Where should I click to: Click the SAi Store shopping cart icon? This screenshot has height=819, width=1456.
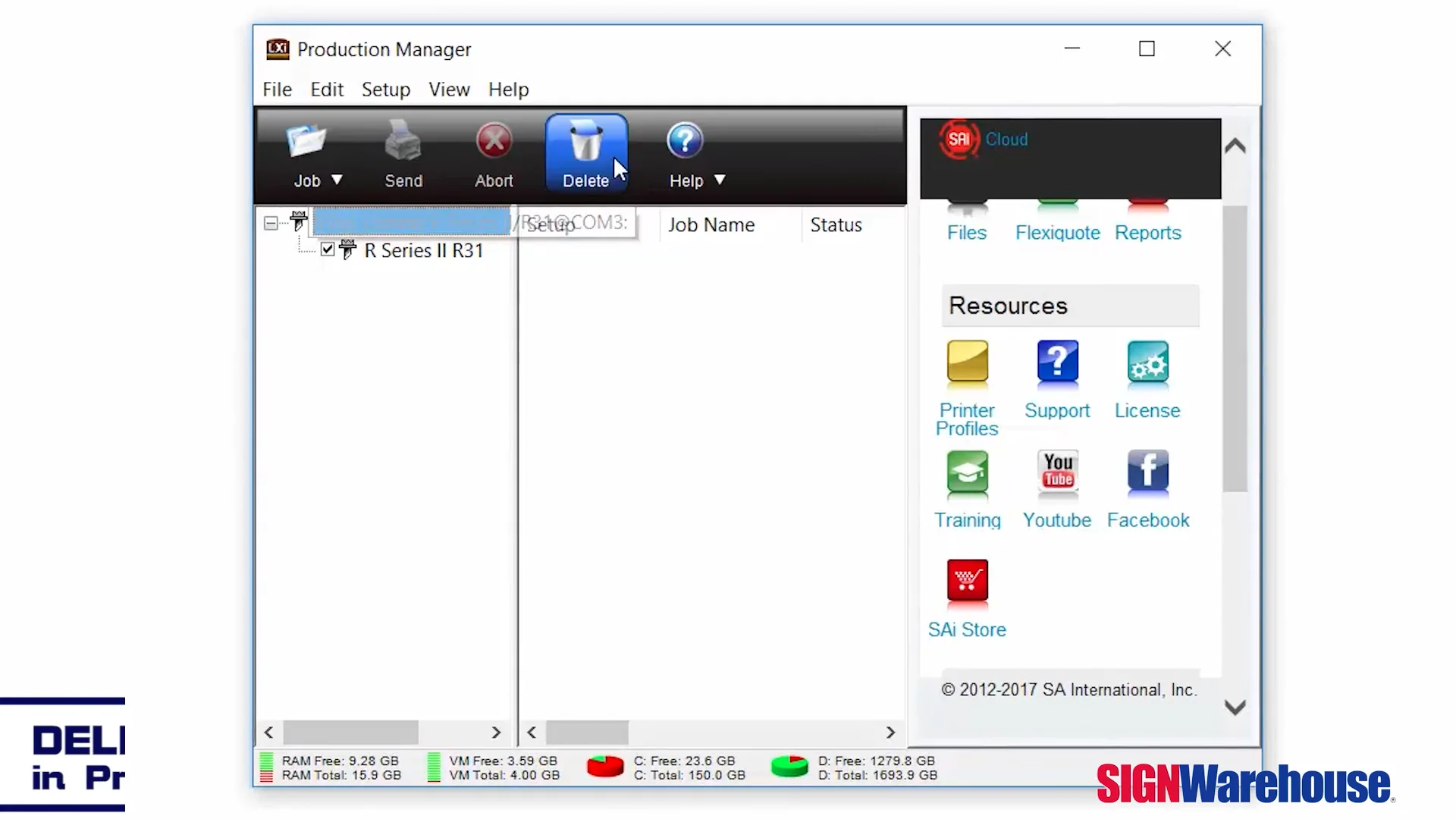click(x=968, y=582)
